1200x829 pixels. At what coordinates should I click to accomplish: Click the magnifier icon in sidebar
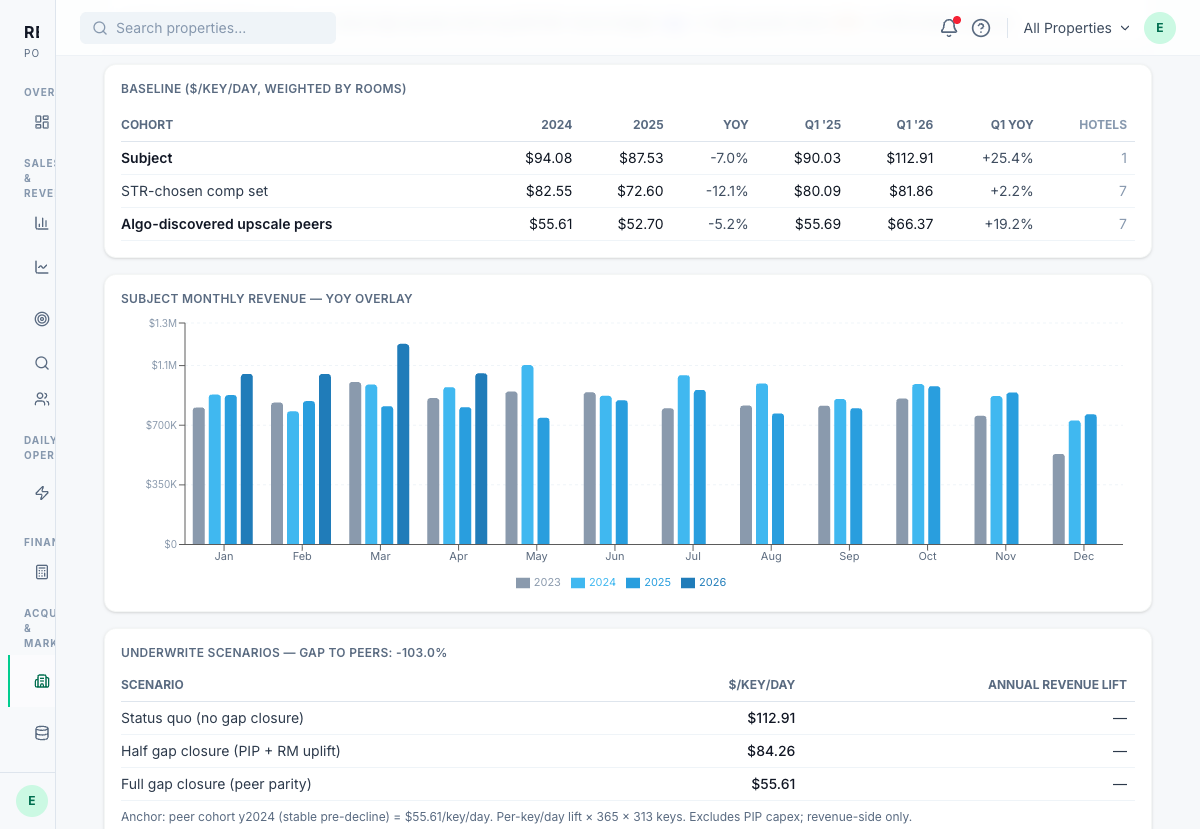click(42, 363)
